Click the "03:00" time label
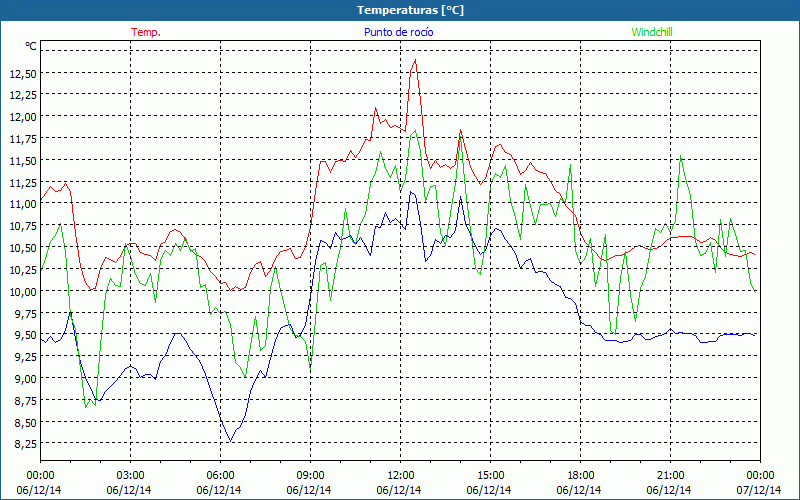The image size is (800, 500). click(x=131, y=476)
